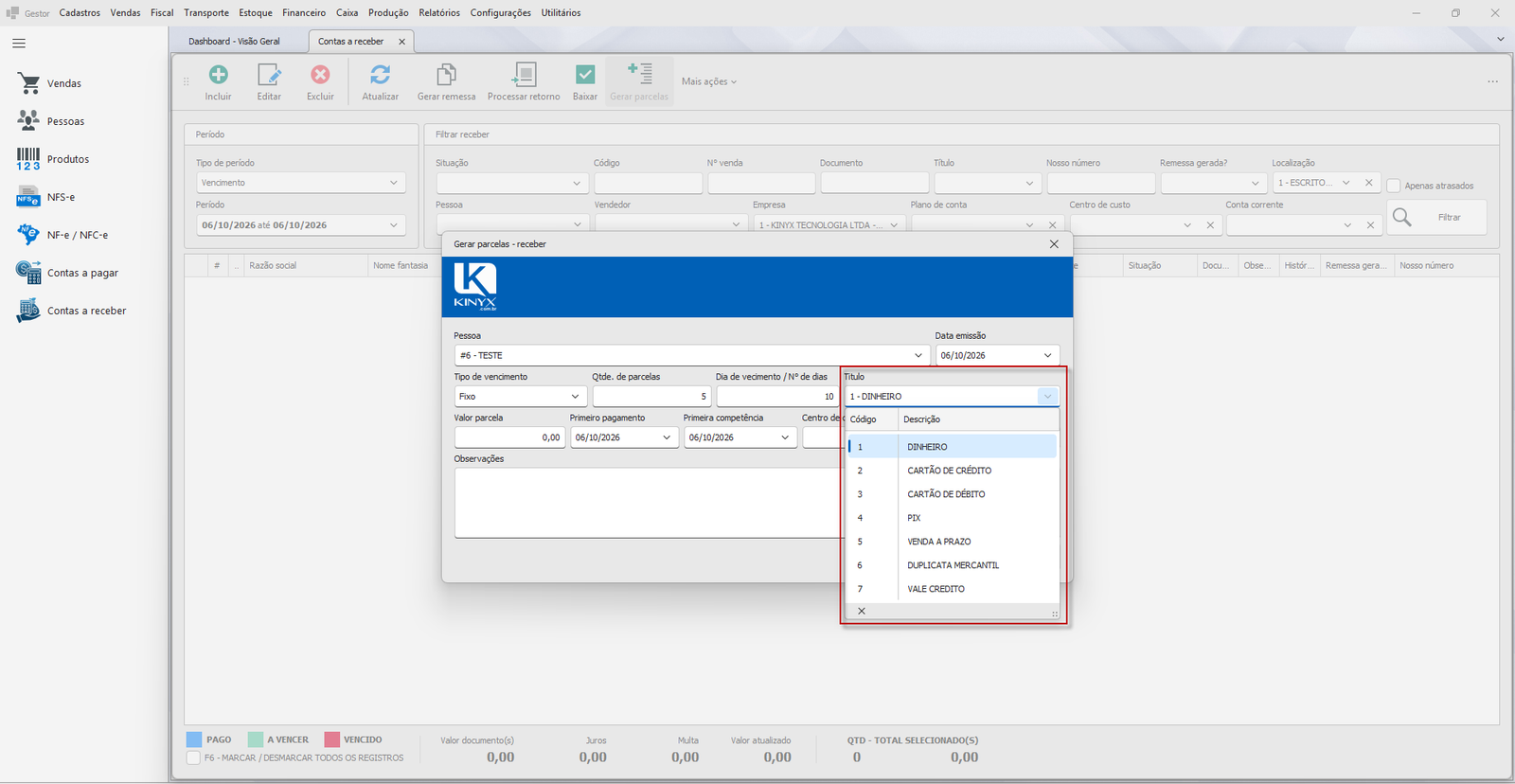Open Pessoas in the sidebar
Image resolution: width=1515 pixels, height=784 pixels.
click(x=65, y=121)
